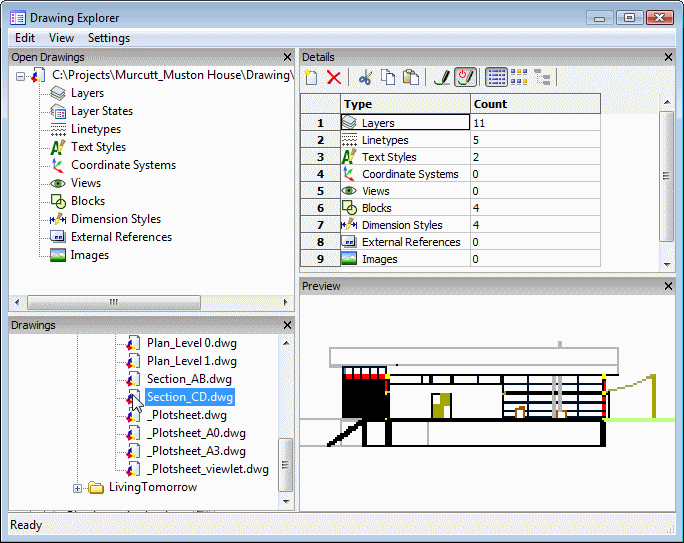Open the Settings menu

pos(109,38)
